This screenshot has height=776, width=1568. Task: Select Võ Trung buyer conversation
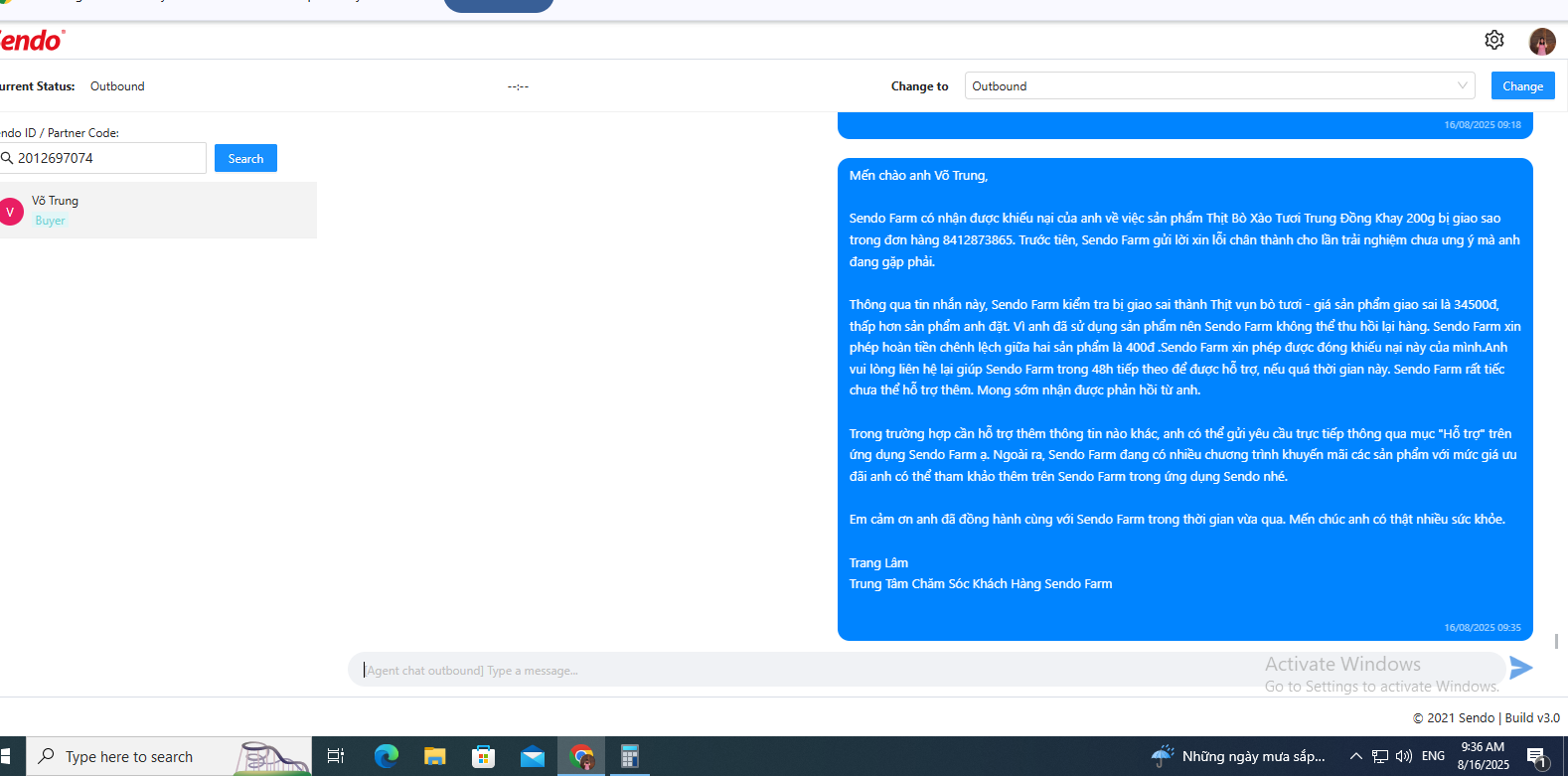pos(158,211)
